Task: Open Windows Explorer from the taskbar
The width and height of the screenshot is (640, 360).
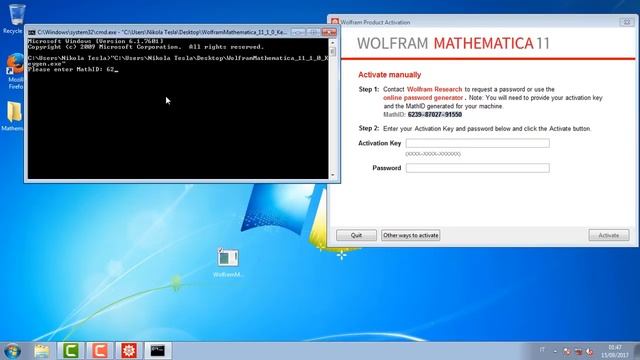Action: point(42,351)
